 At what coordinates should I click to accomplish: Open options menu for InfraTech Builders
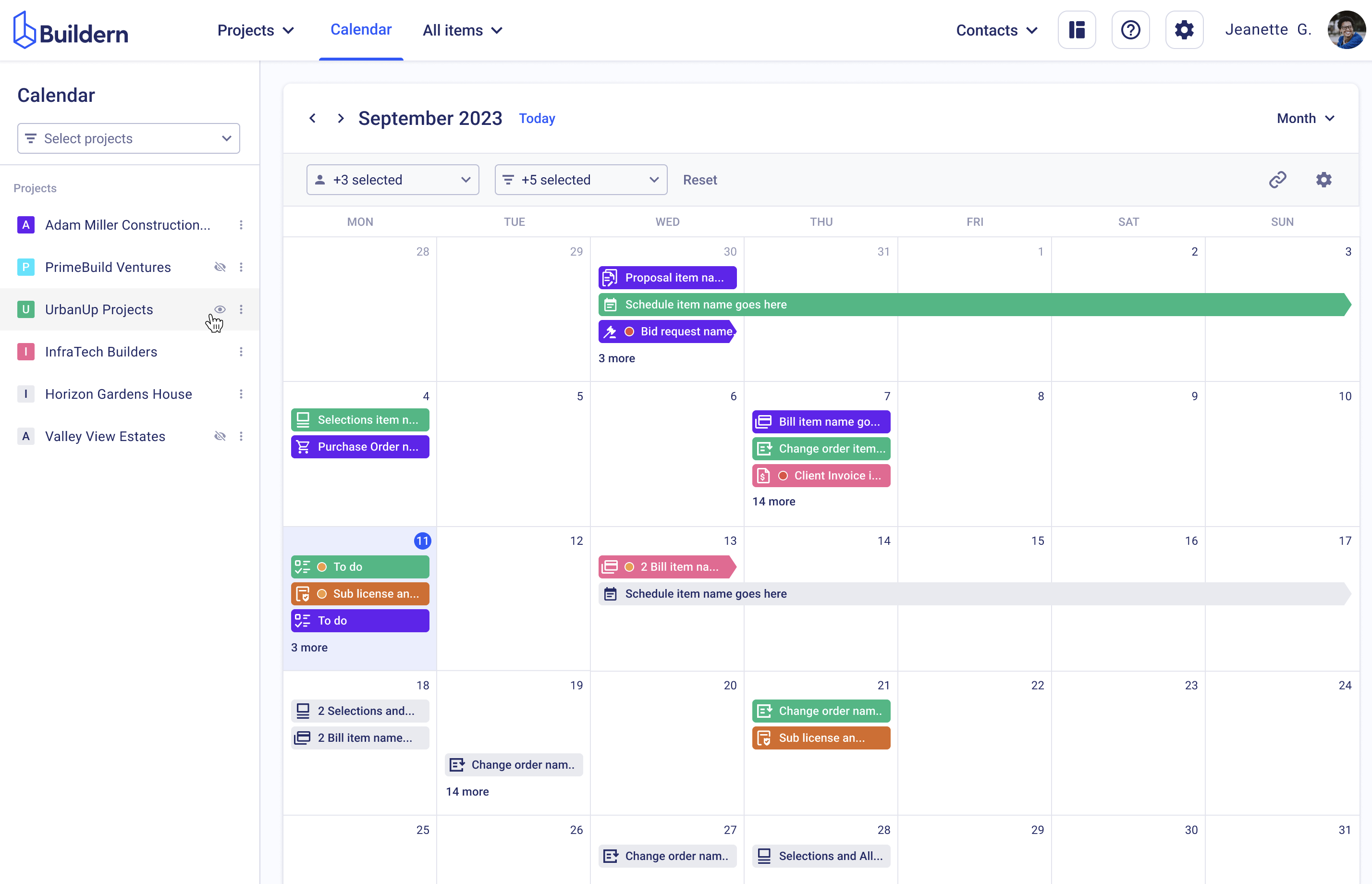241,352
